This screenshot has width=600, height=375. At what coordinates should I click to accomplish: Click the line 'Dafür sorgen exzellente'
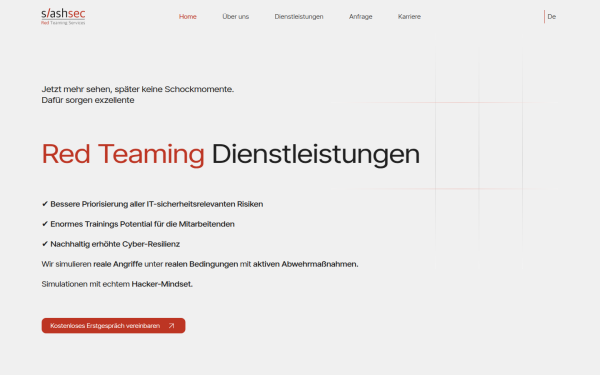88,100
